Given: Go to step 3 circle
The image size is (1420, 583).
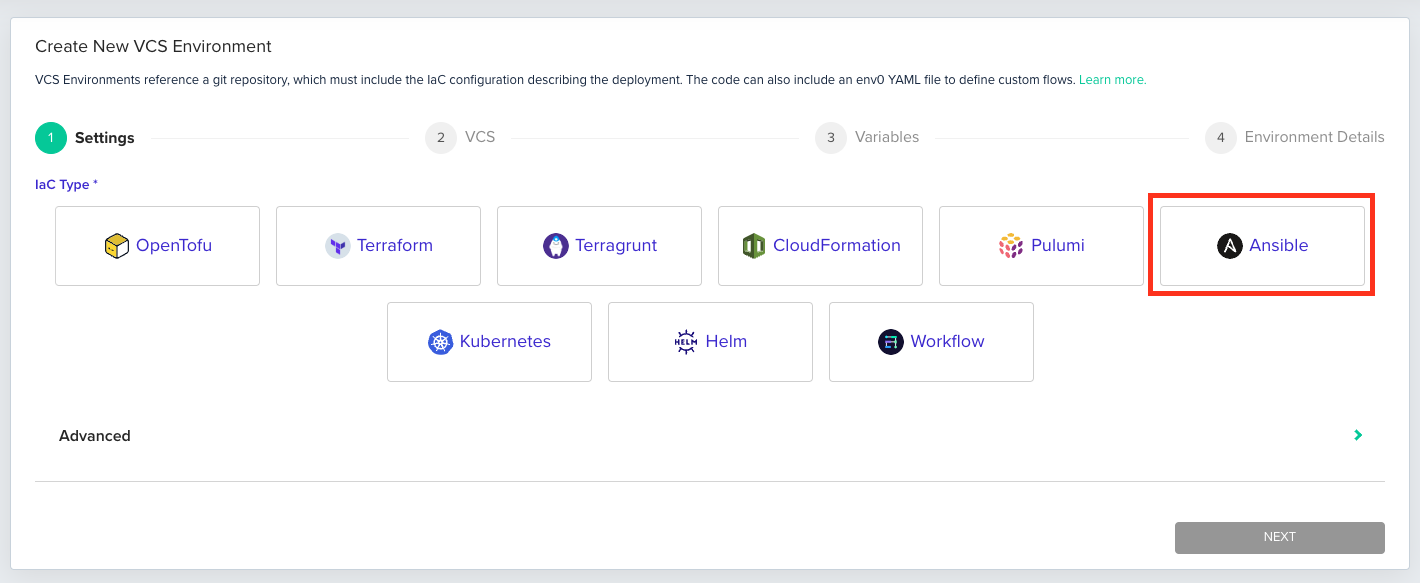Looking at the screenshot, I should tap(831, 138).
